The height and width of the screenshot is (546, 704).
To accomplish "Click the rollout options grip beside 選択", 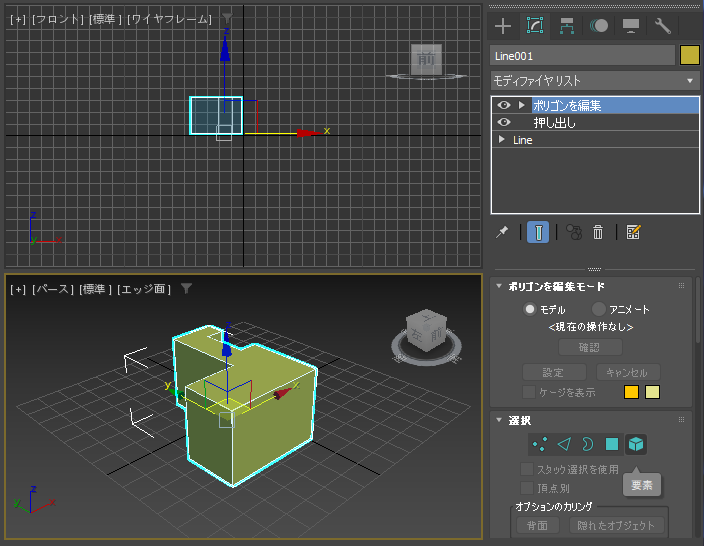I will click(682, 419).
